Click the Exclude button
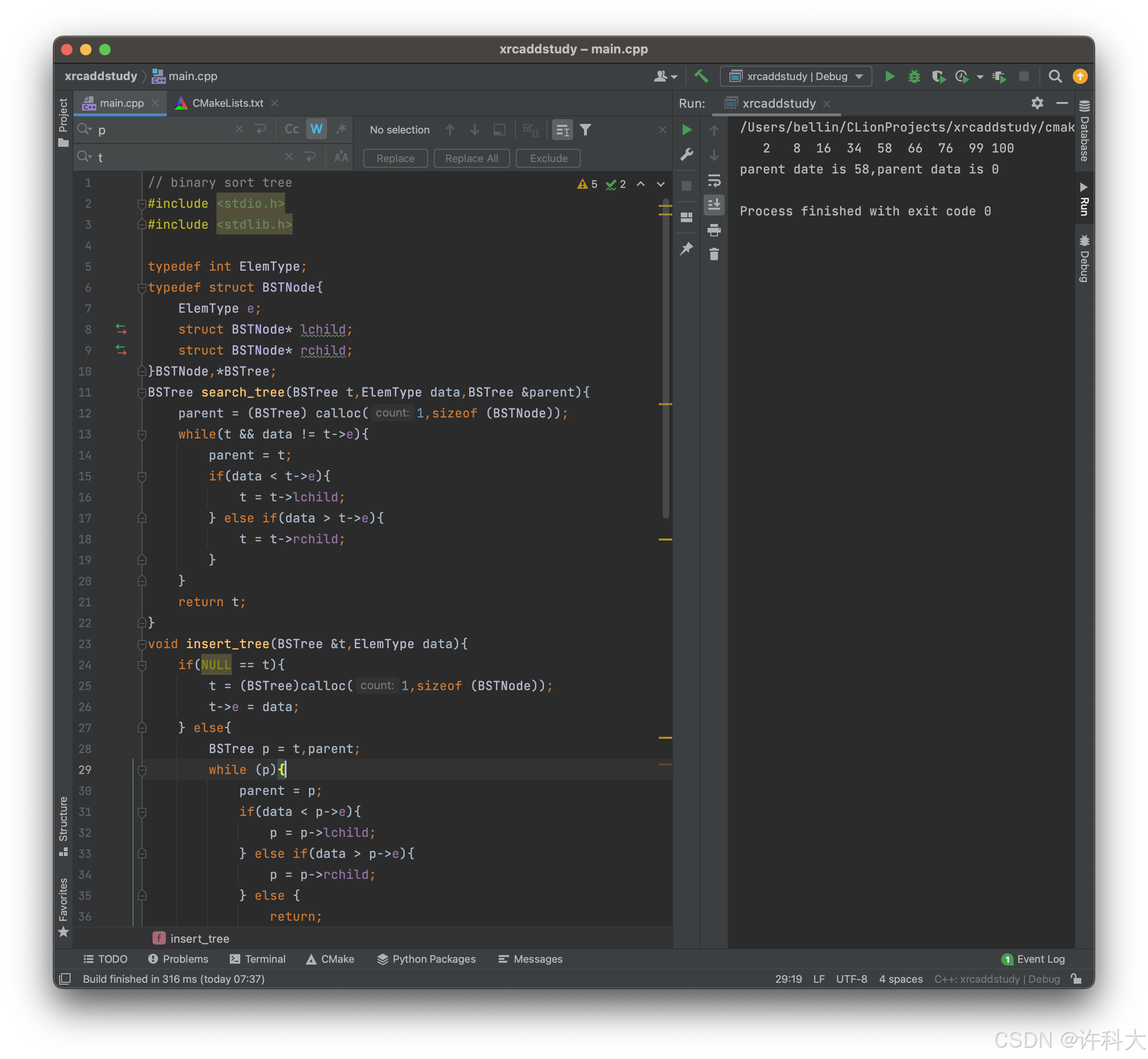This screenshot has width=1148, height=1059. (548, 158)
